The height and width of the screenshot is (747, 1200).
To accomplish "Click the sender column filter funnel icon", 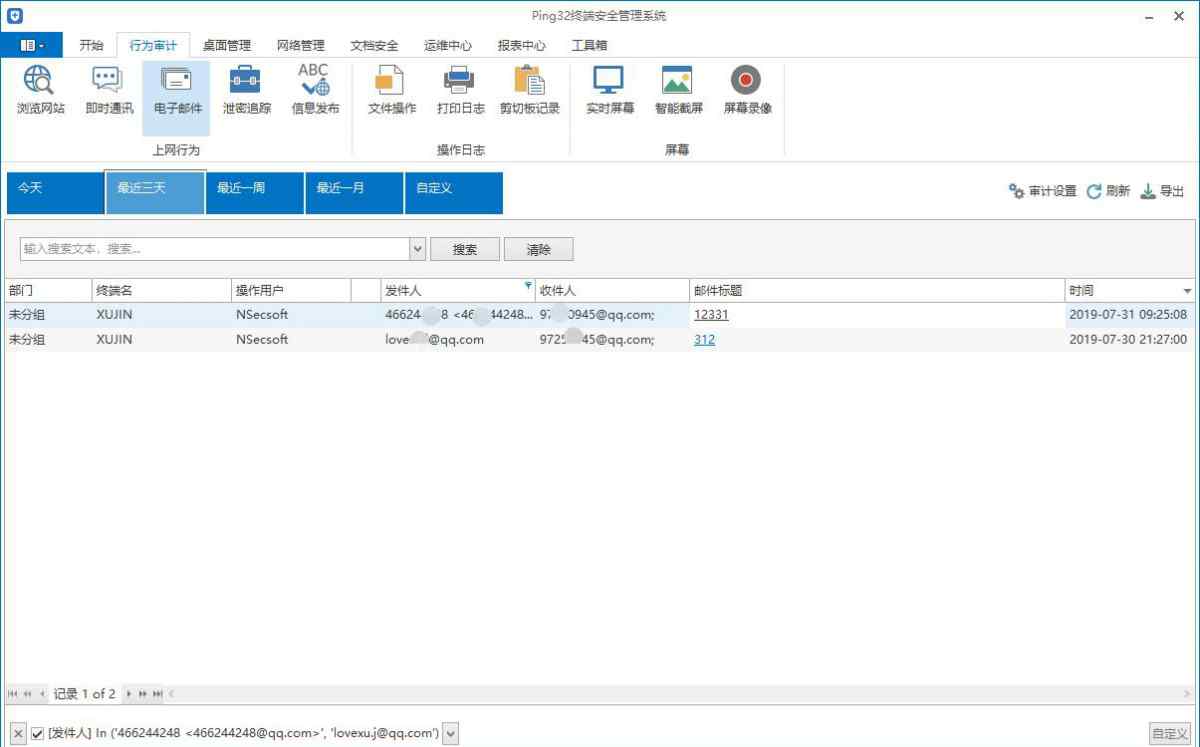I will point(528,285).
